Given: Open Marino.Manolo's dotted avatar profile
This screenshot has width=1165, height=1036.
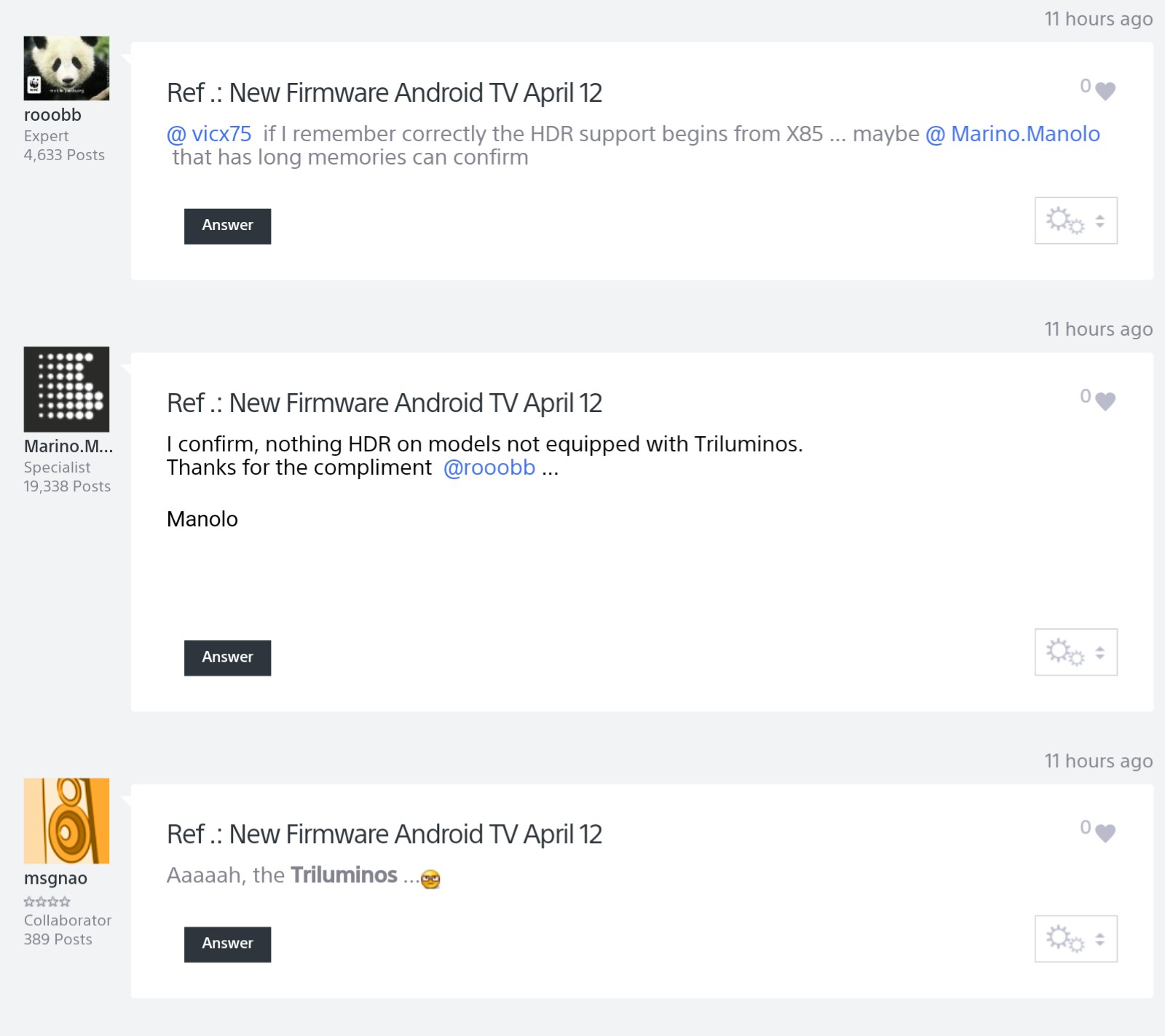Looking at the screenshot, I should click(66, 389).
